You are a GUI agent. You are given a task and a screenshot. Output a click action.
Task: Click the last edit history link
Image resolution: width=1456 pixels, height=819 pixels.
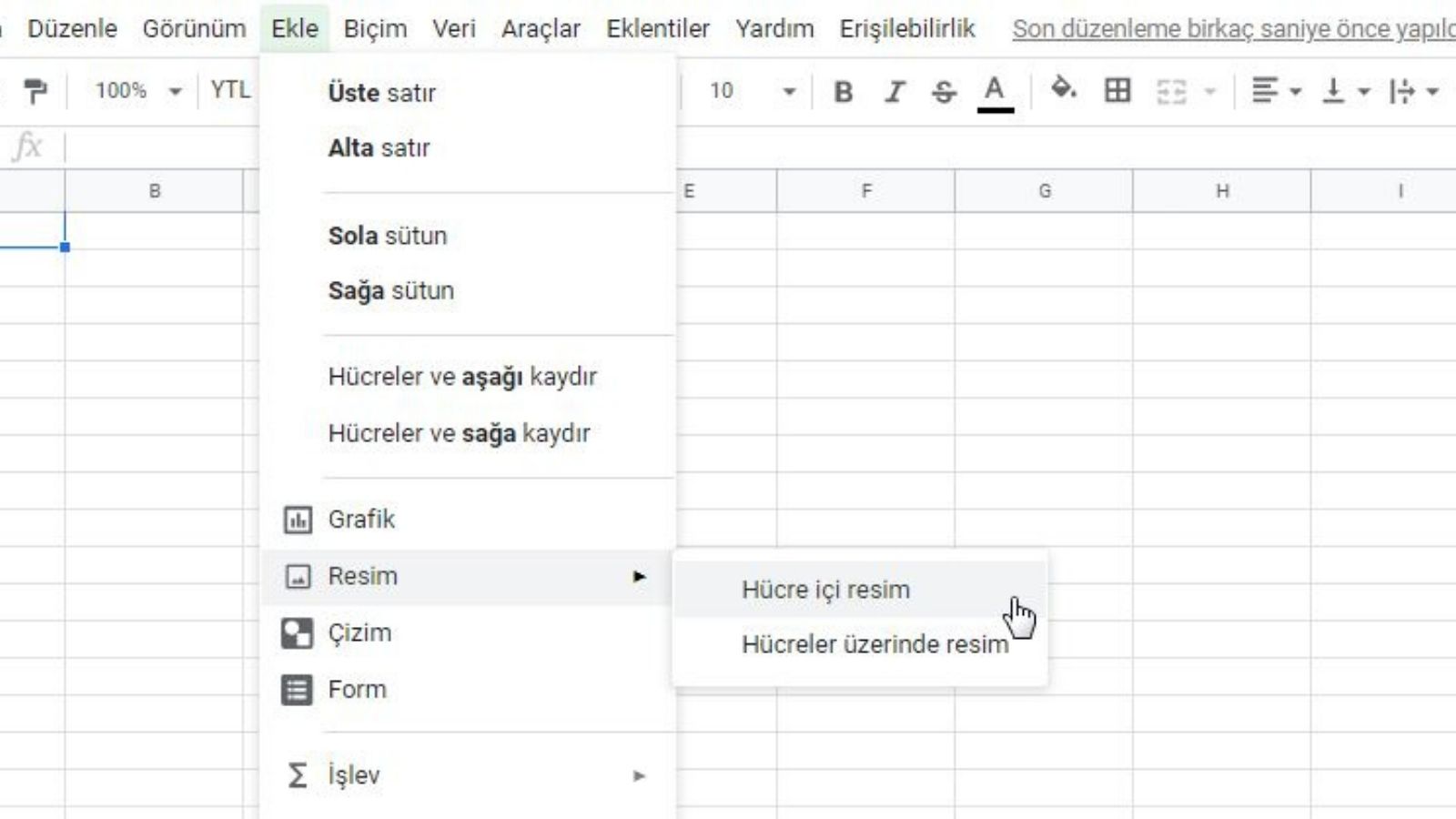pyautogui.click(x=1233, y=29)
